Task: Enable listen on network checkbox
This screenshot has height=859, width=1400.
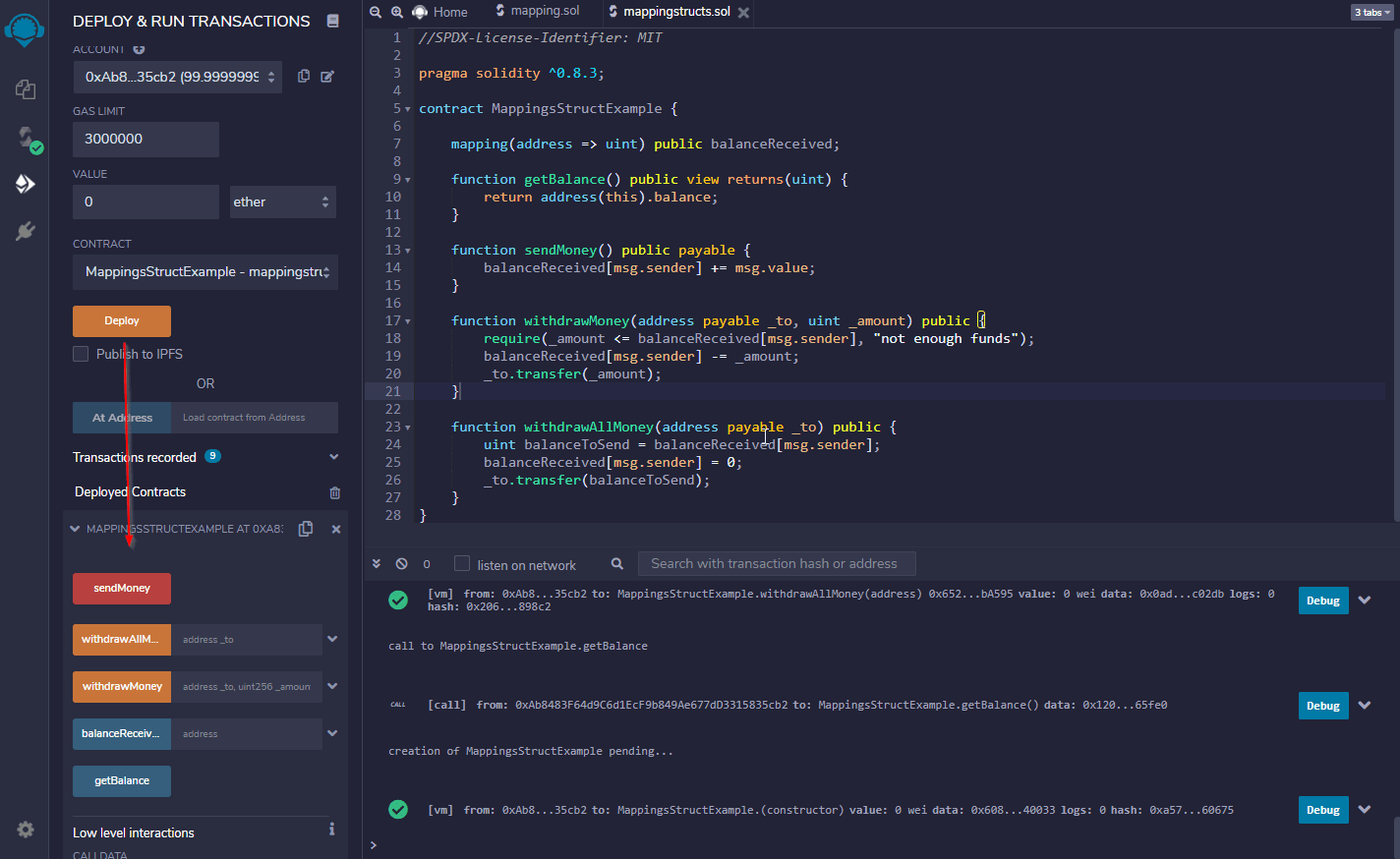Action: click(x=462, y=563)
